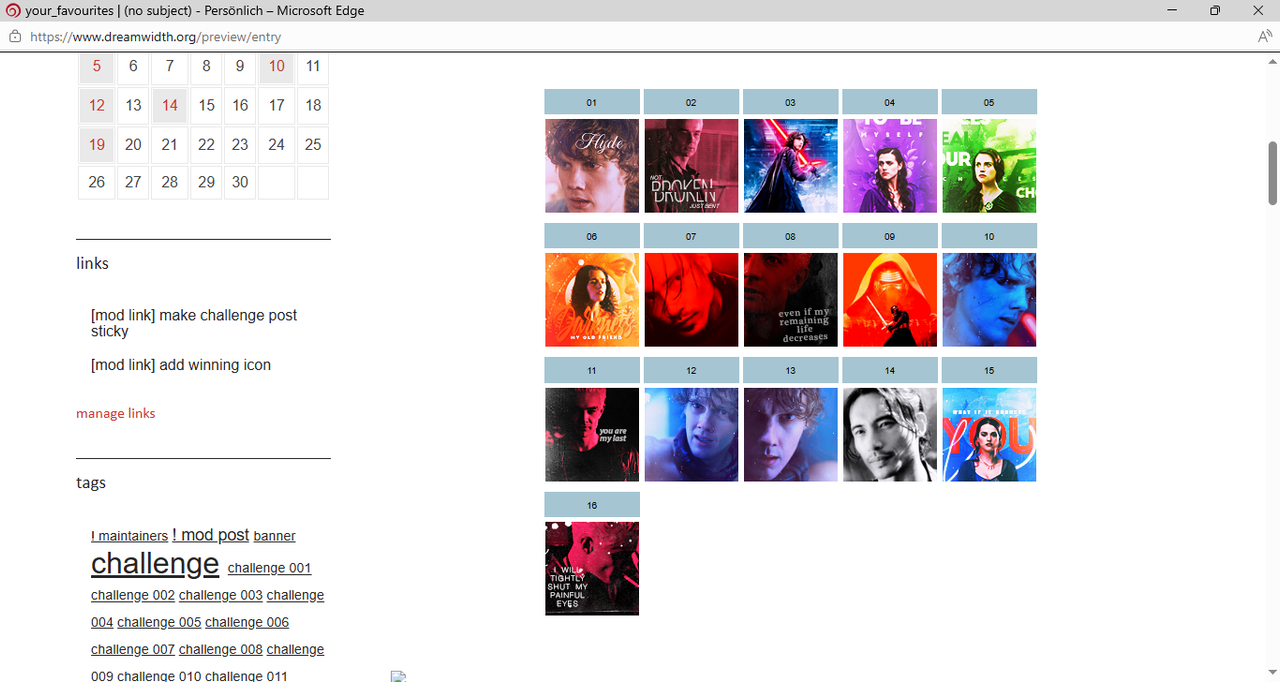Click the 'links' heading
The height and width of the screenshot is (682, 1280).
[x=93, y=263]
